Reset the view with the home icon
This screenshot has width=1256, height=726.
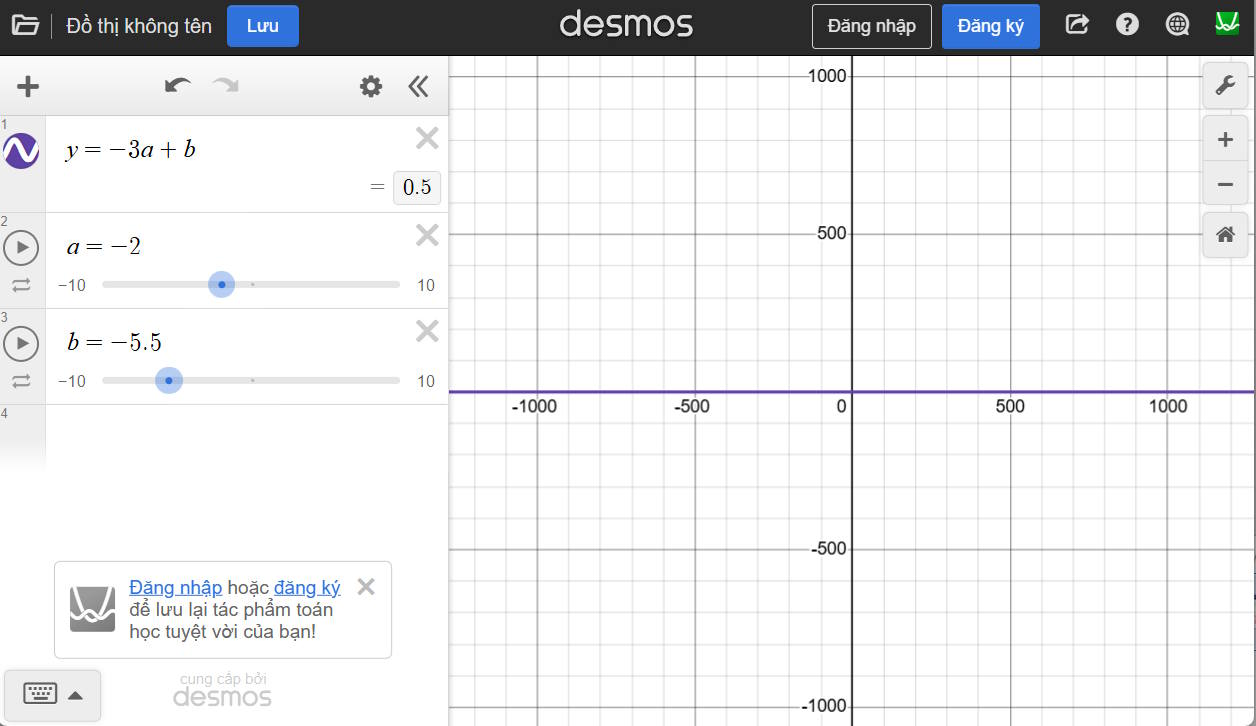click(1225, 234)
